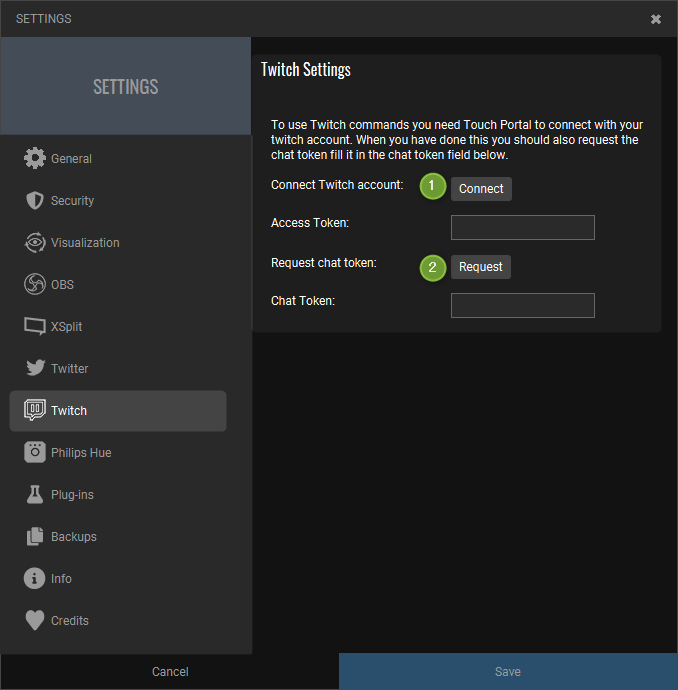
Task: Focus the Access Token input field
Action: (523, 228)
